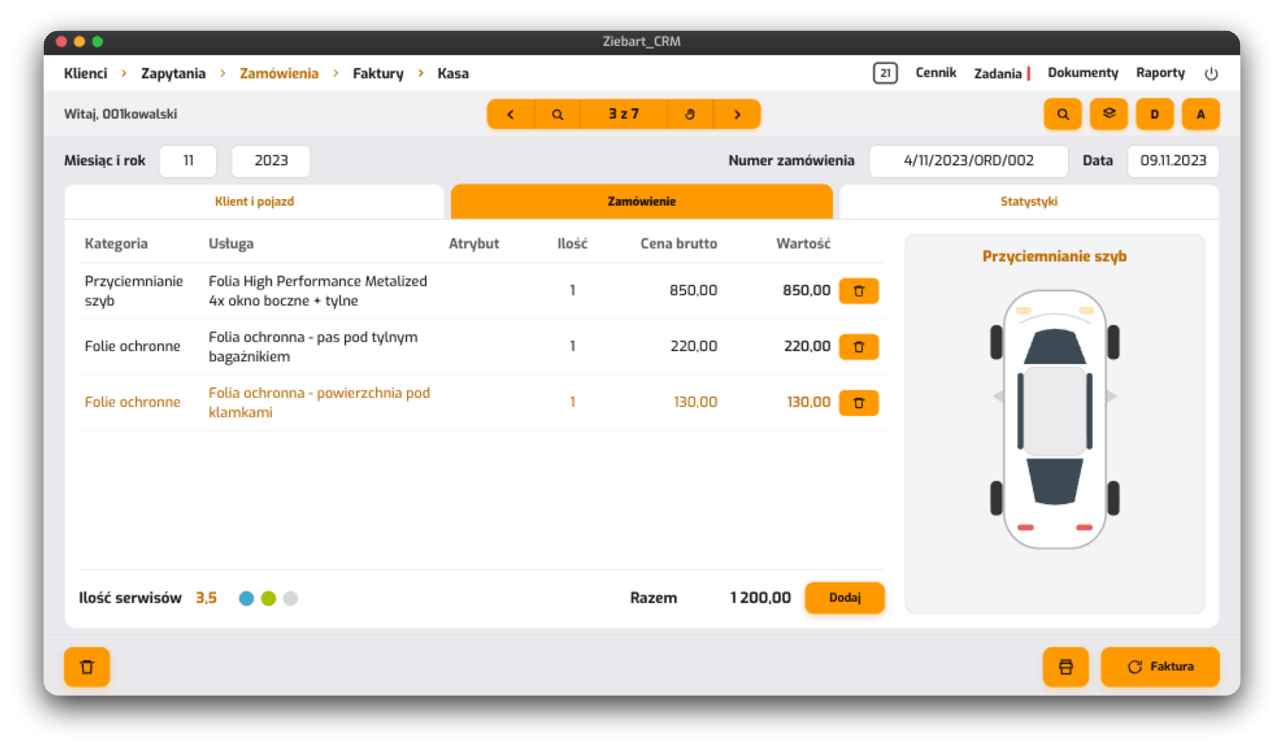Image resolution: width=1284 pixels, height=752 pixels.
Task: Click the blue service indicator dot
Action: (x=246, y=599)
